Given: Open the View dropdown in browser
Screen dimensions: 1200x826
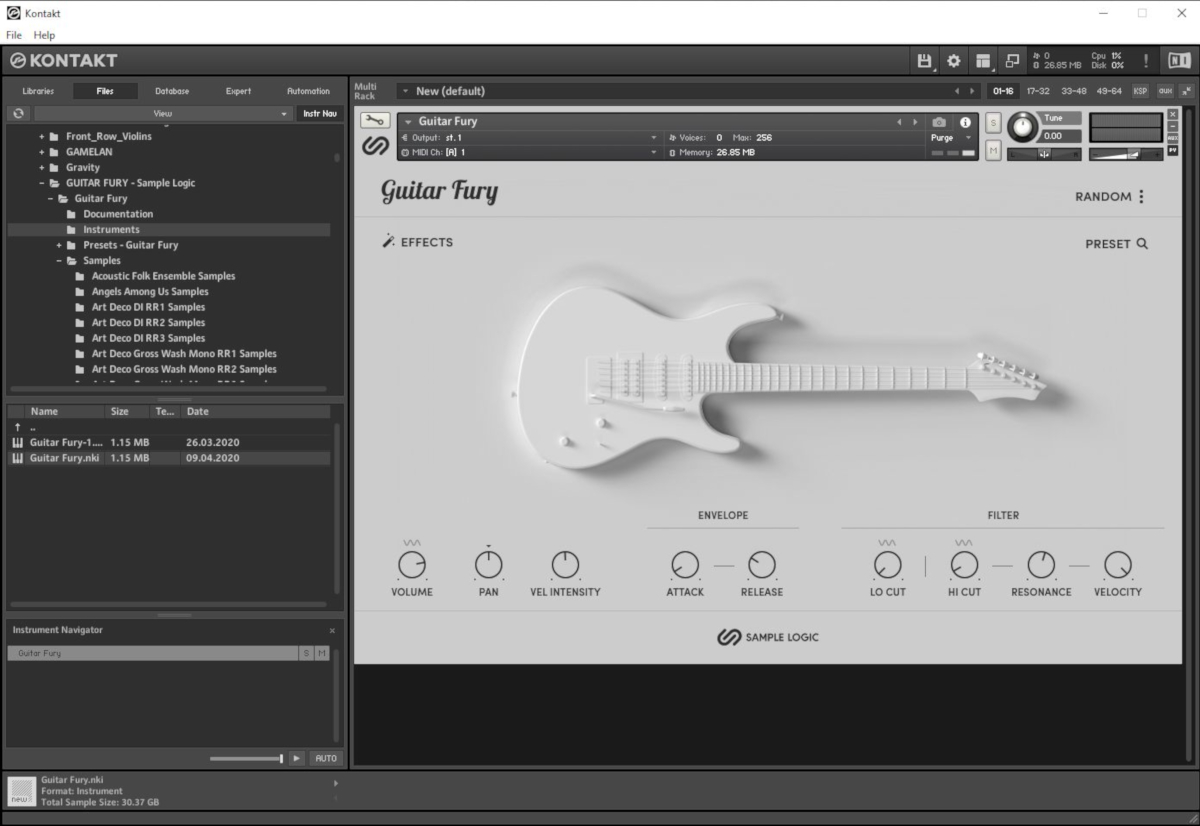Looking at the screenshot, I should pos(162,114).
